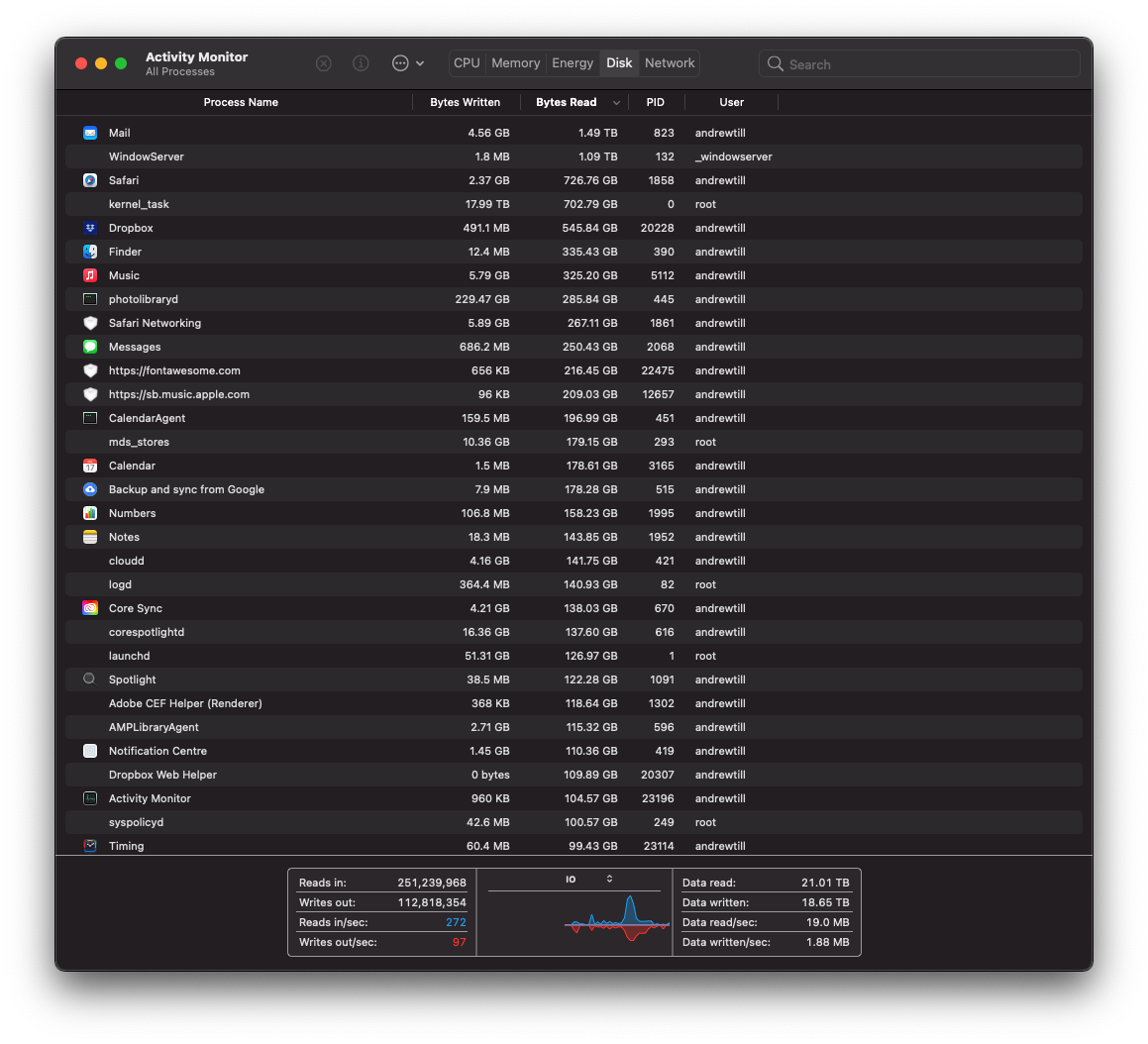Image resolution: width=1148 pixels, height=1044 pixels.
Task: Click the red Music app icon
Action: tap(90, 275)
